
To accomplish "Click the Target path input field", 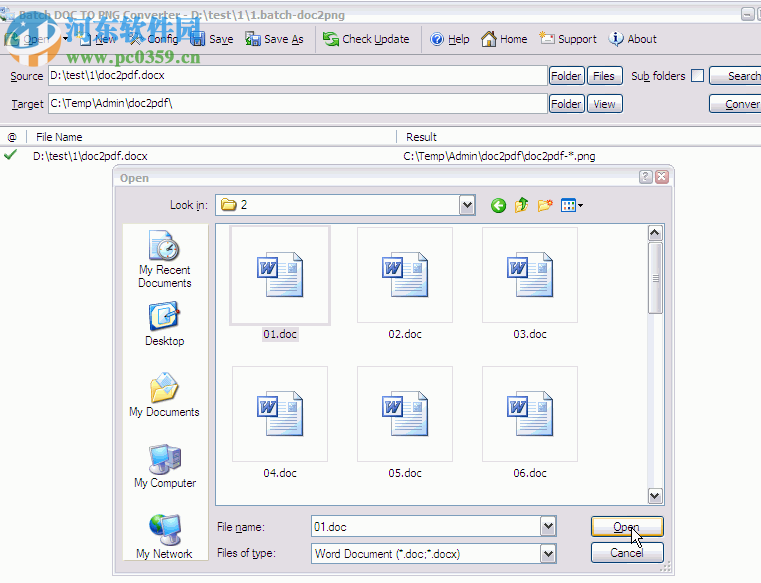I will click(298, 103).
